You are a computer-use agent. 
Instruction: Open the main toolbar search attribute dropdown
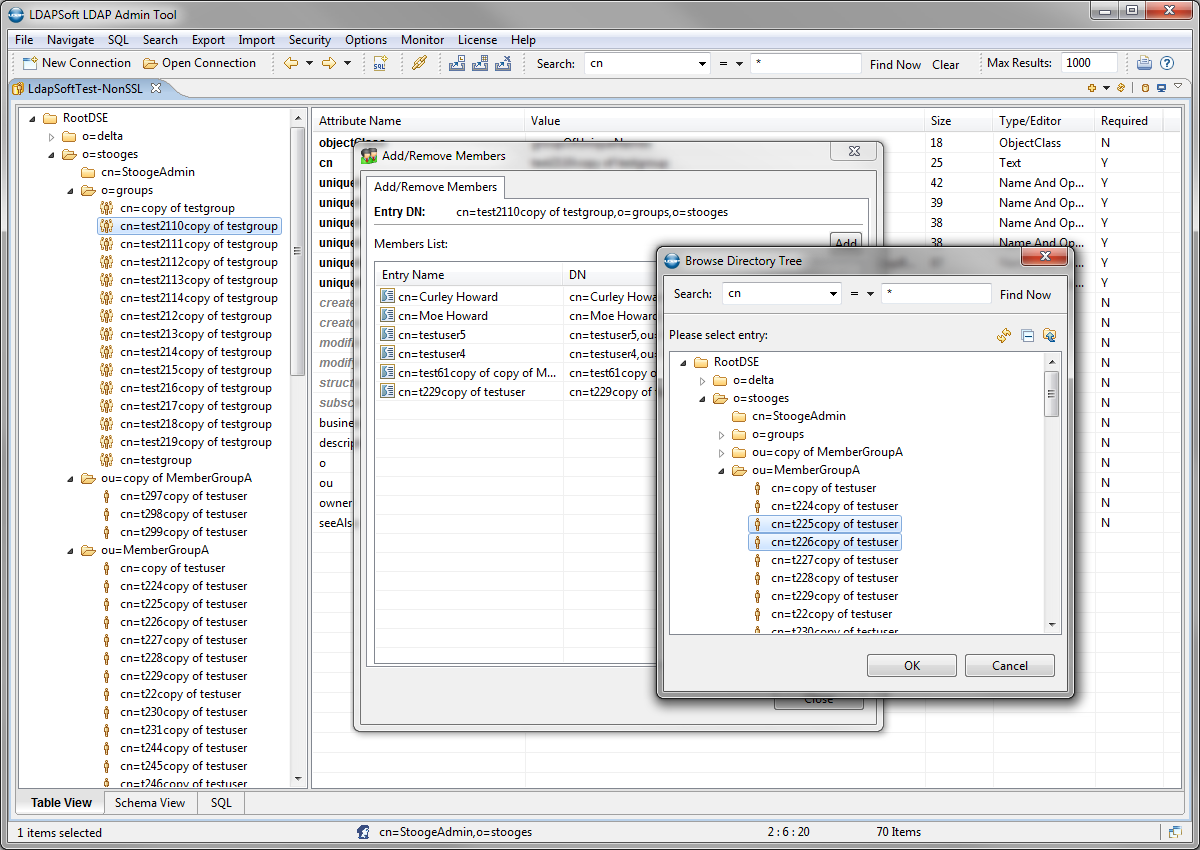tap(702, 63)
